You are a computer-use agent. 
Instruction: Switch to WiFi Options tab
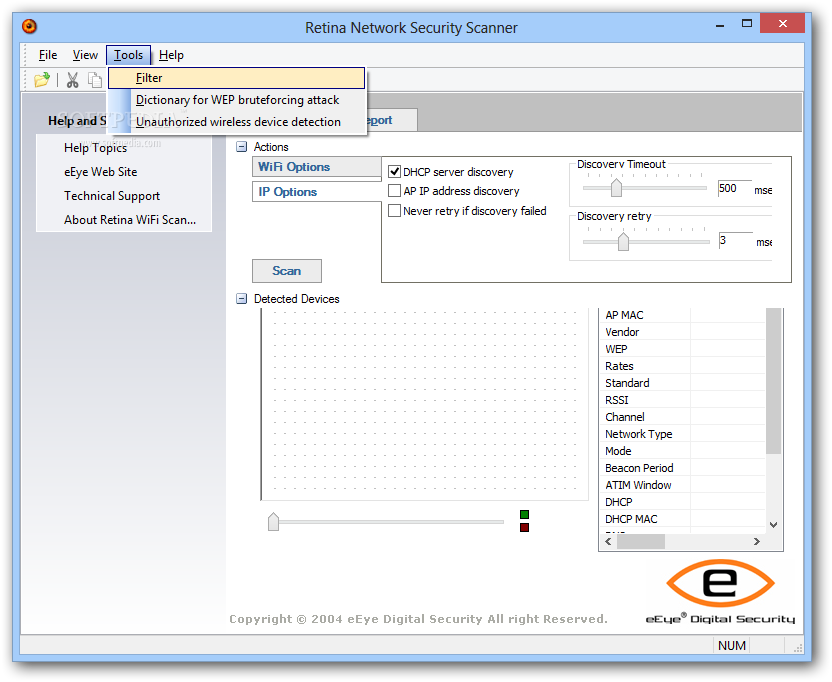pyautogui.click(x=316, y=167)
